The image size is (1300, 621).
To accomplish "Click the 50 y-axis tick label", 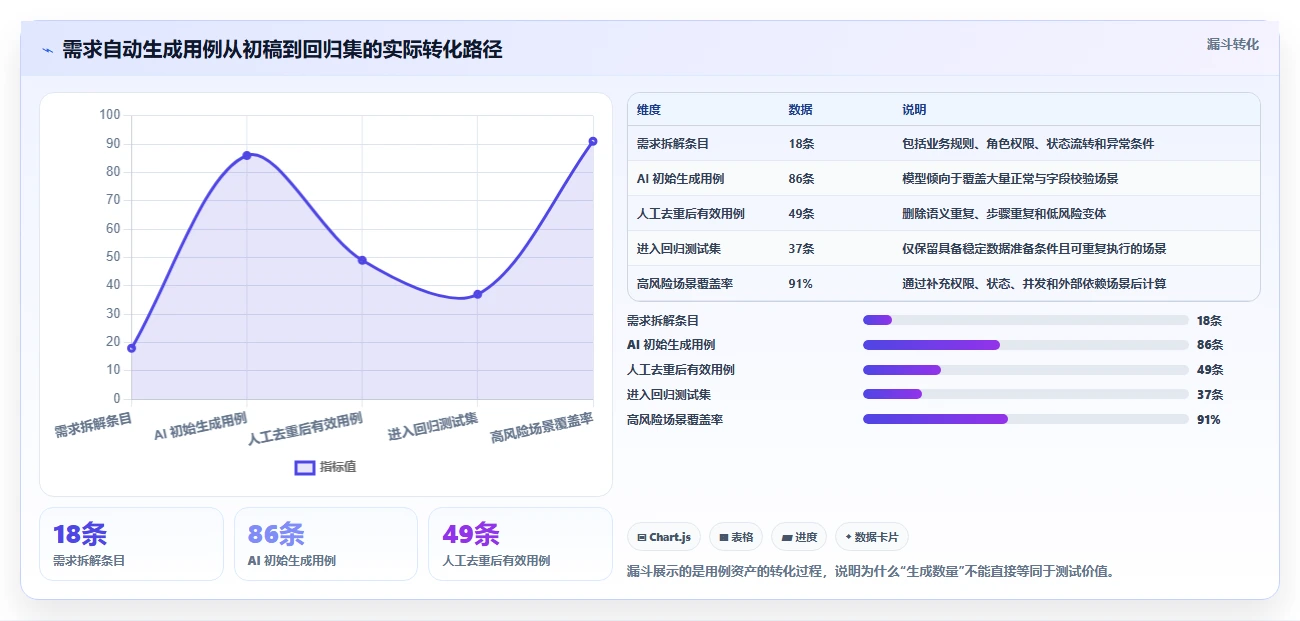I will (113, 257).
